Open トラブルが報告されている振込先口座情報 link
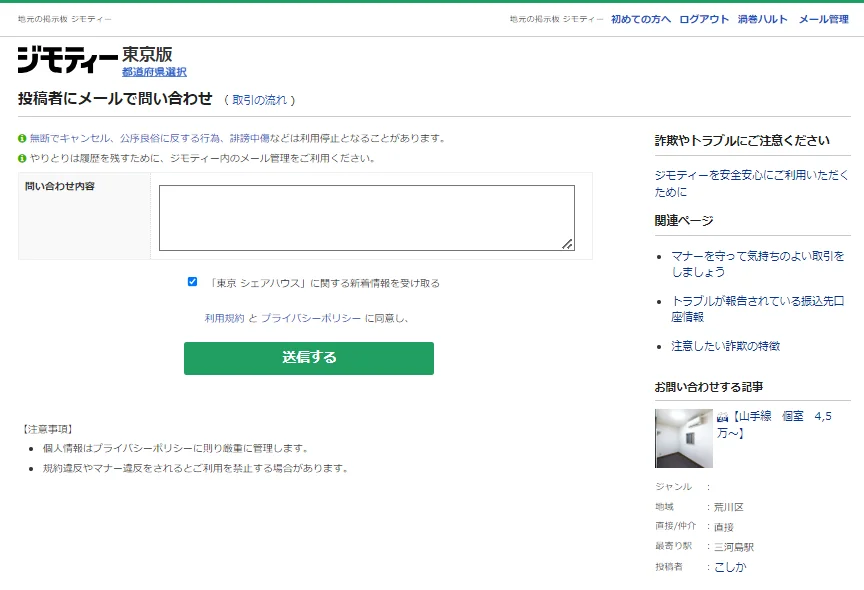 (758, 308)
